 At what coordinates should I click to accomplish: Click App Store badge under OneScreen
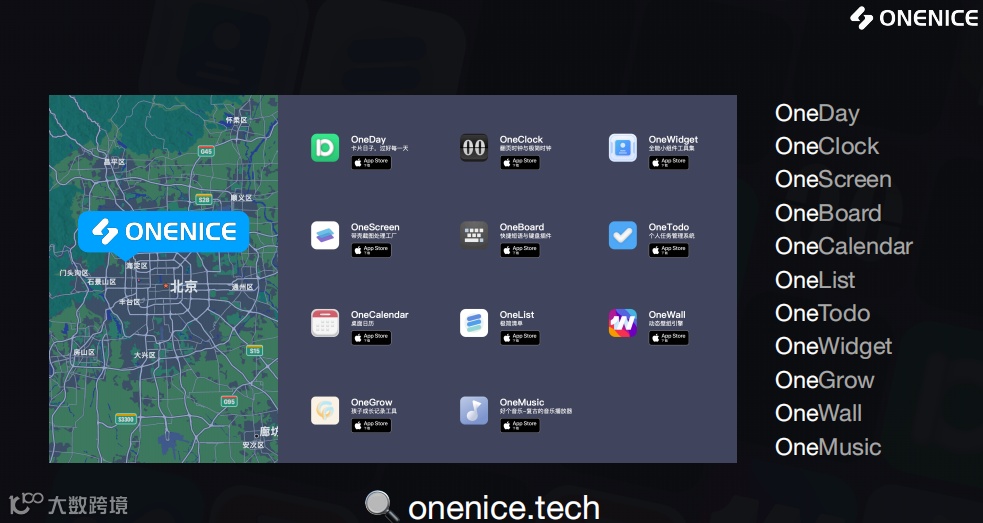pos(371,250)
